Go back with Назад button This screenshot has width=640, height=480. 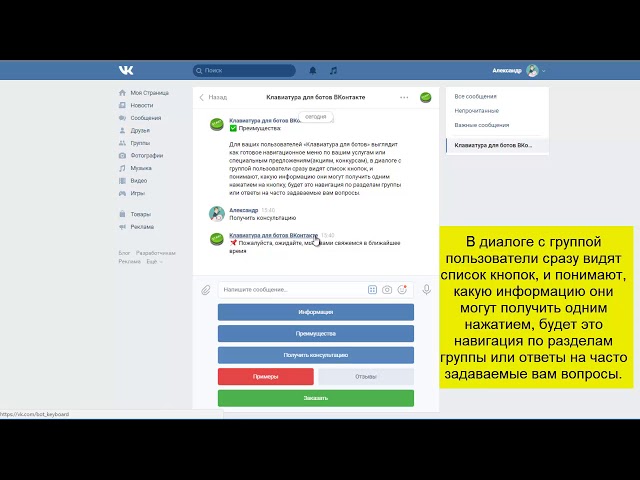(213, 98)
